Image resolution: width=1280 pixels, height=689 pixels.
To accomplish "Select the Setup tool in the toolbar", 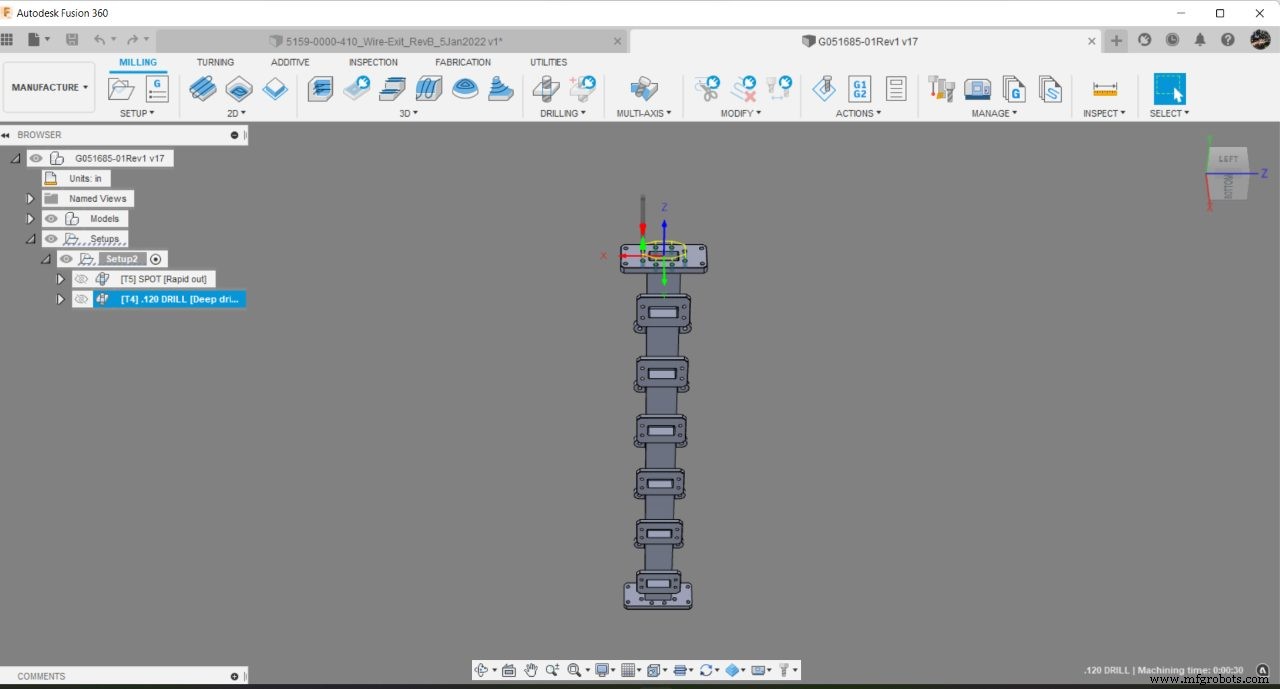I will pyautogui.click(x=121, y=89).
